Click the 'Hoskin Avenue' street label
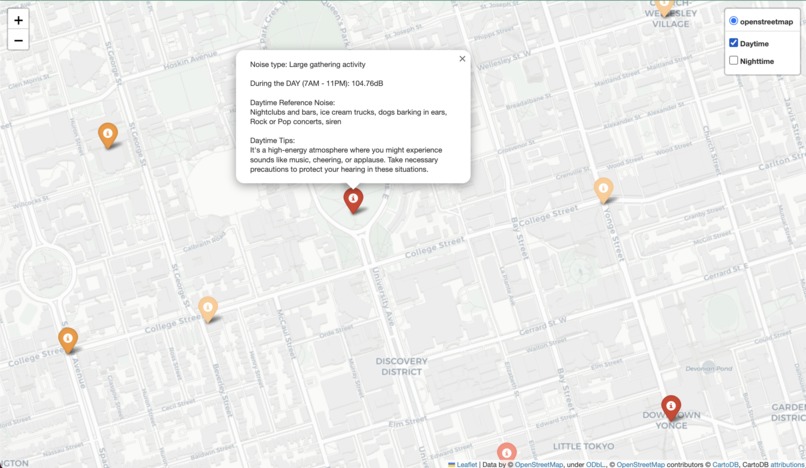Screen dimensions: 806x468 (190, 60)
